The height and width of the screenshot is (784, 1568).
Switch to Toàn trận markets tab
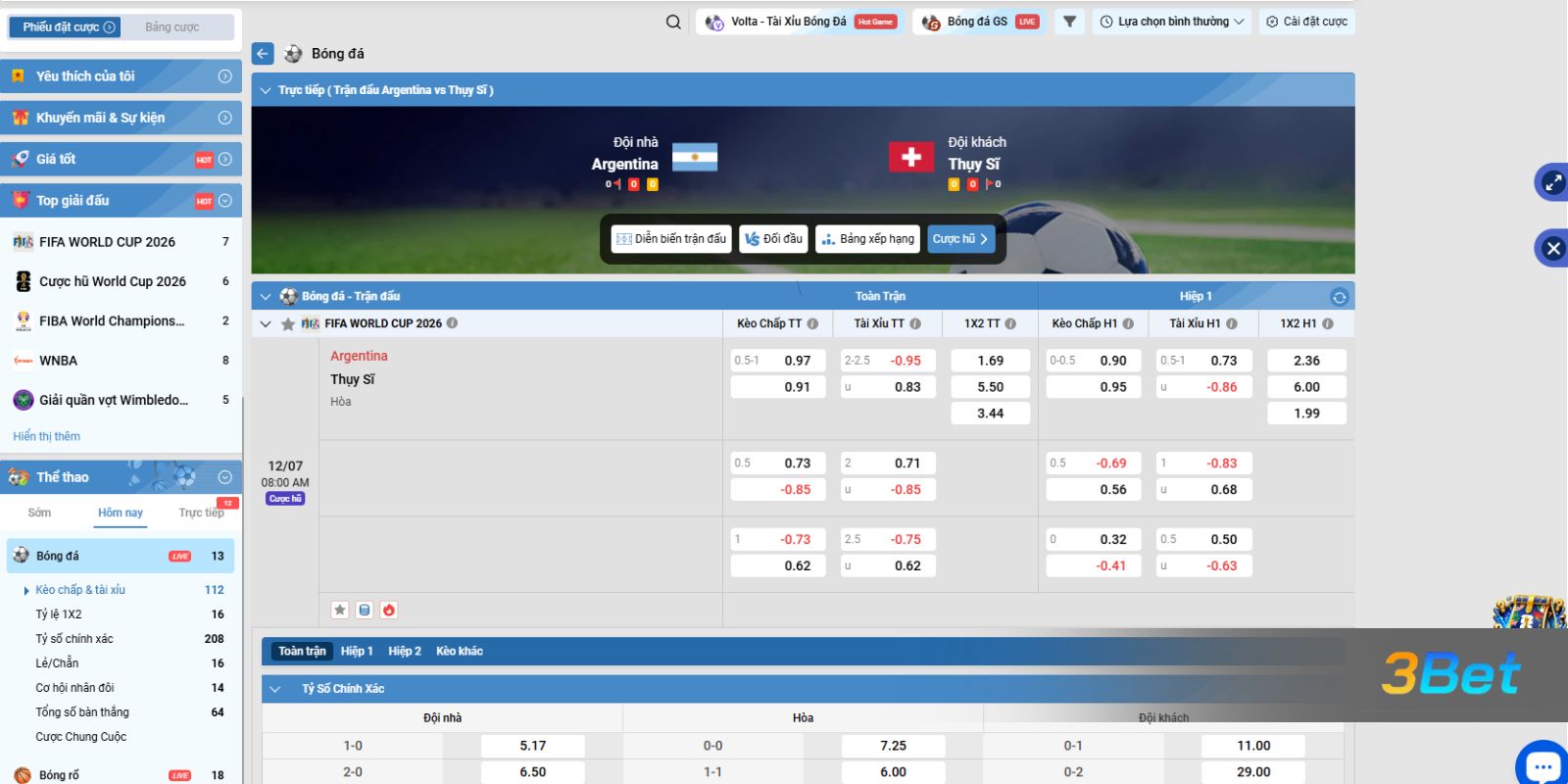click(x=302, y=651)
